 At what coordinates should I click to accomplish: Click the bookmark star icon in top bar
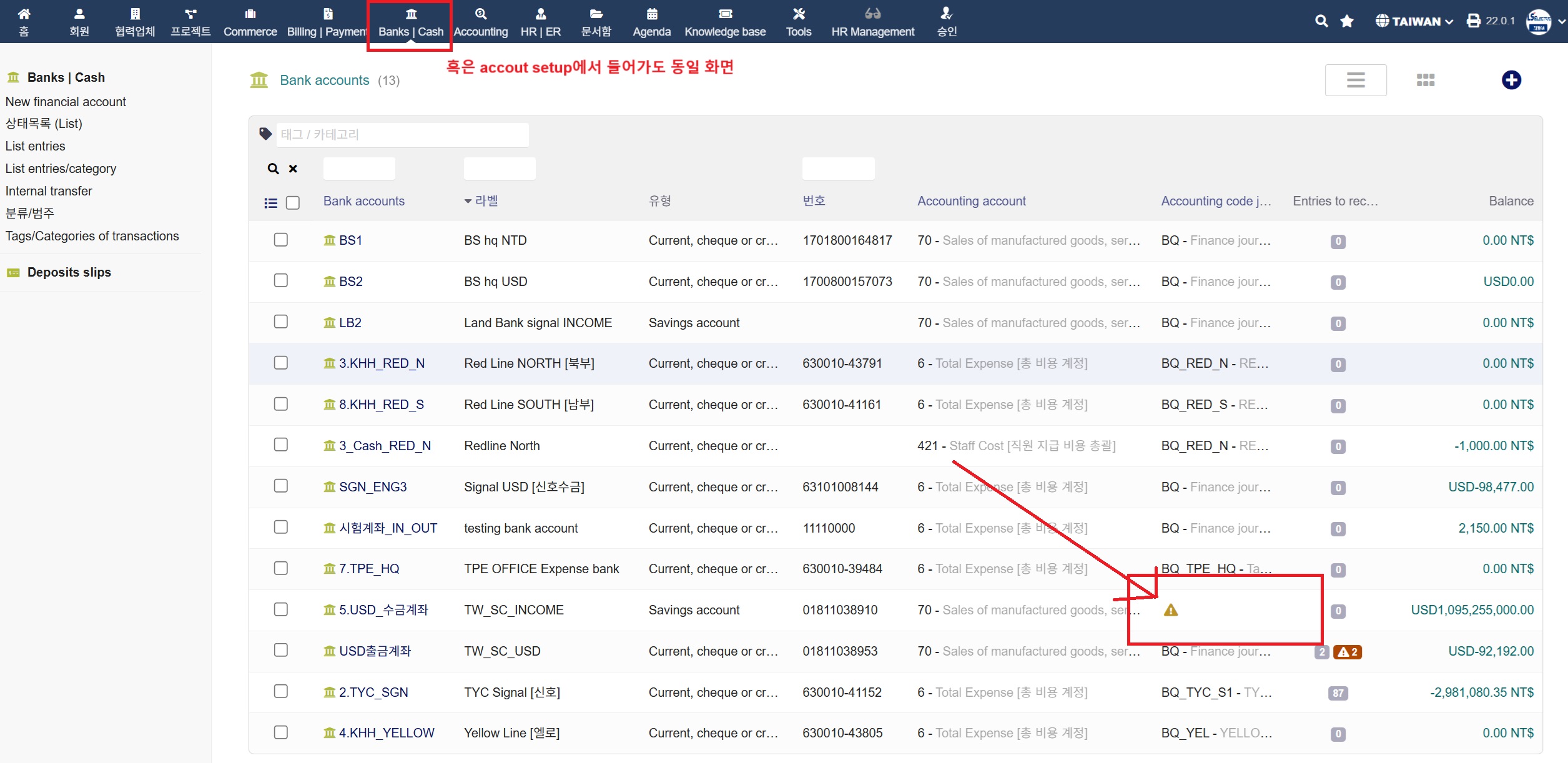(x=1347, y=21)
